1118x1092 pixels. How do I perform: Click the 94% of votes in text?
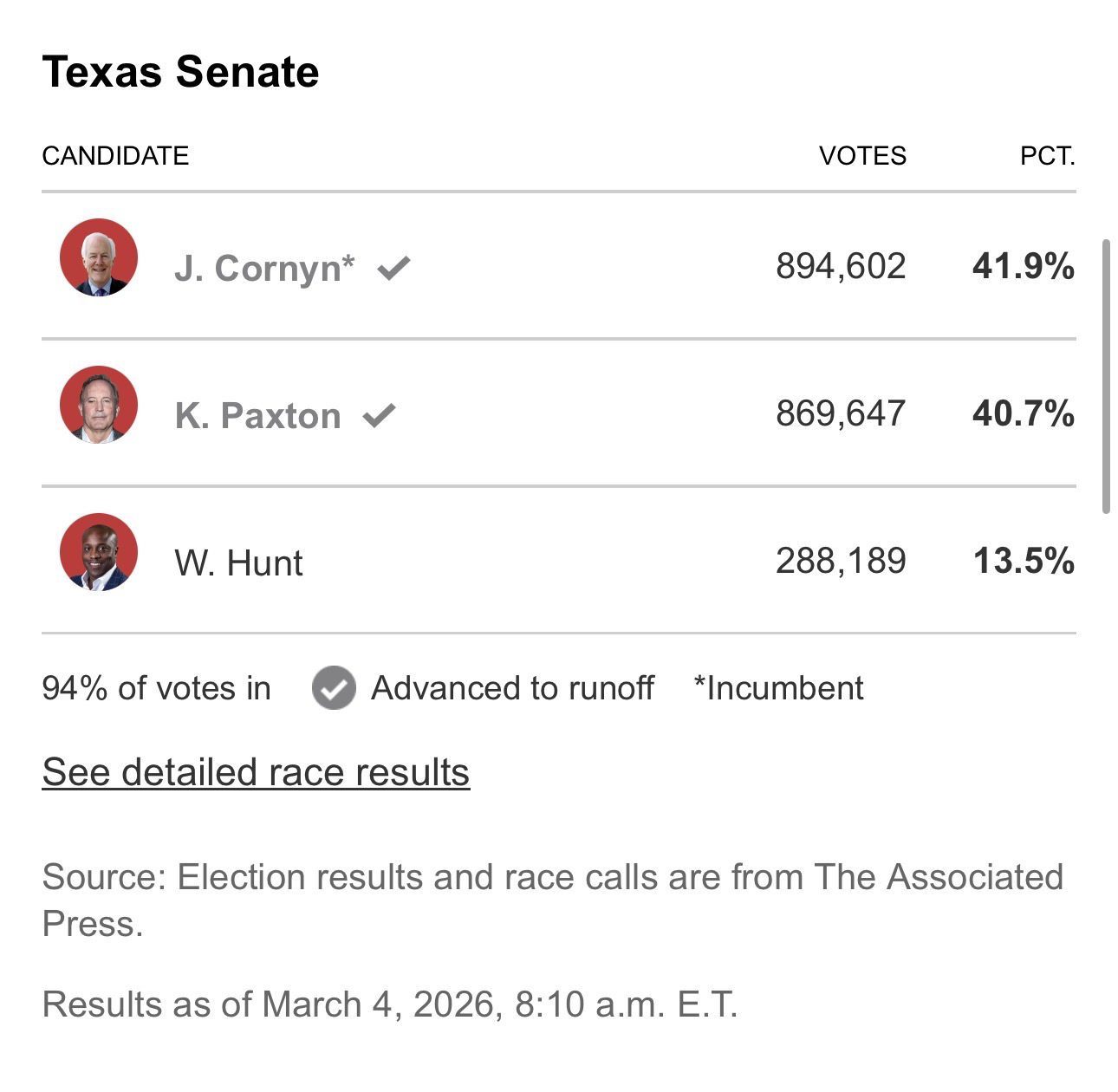(x=156, y=688)
